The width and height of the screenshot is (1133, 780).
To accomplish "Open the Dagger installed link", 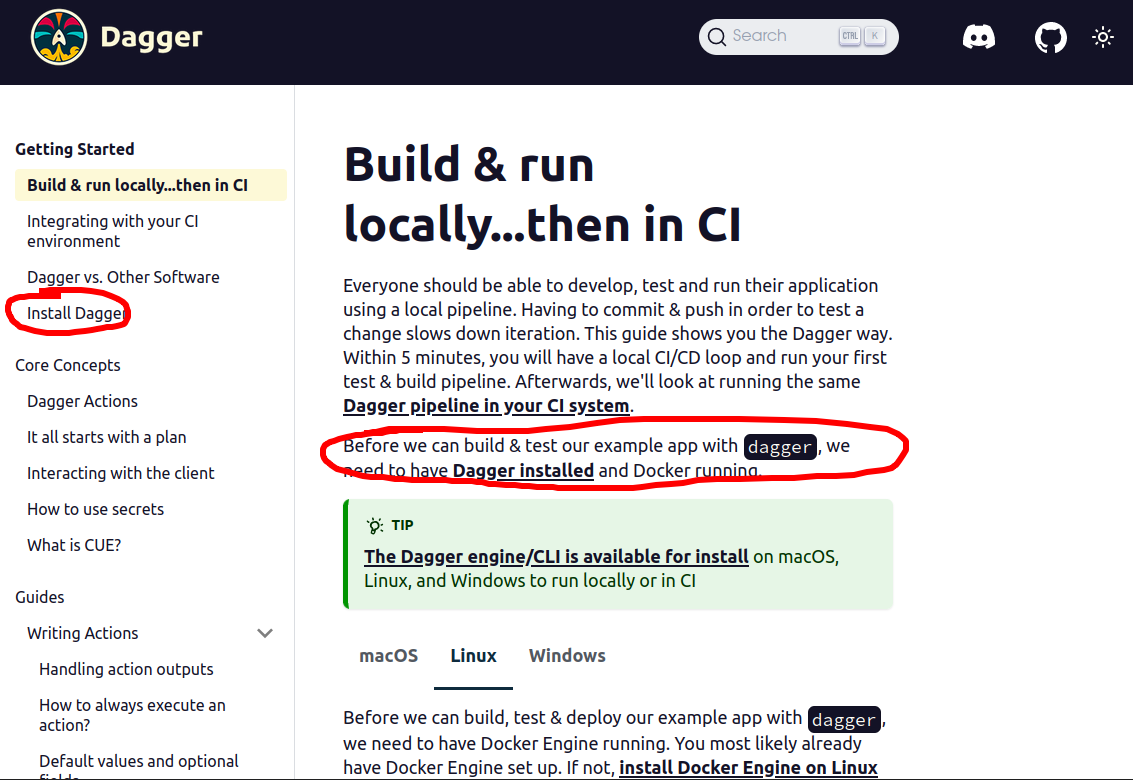I will coord(521,470).
